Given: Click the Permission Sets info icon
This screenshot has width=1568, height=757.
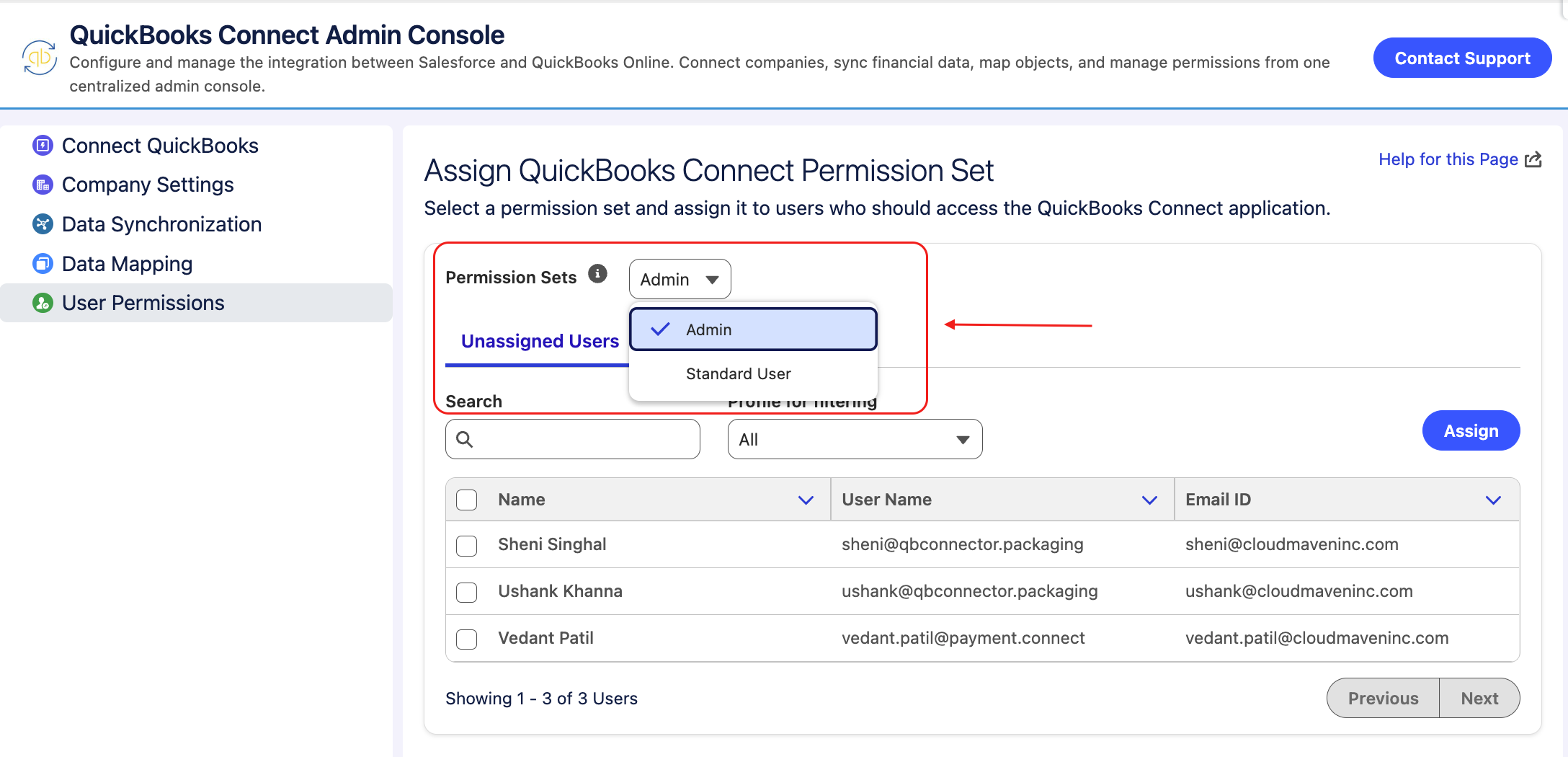Looking at the screenshot, I should pyautogui.click(x=597, y=274).
